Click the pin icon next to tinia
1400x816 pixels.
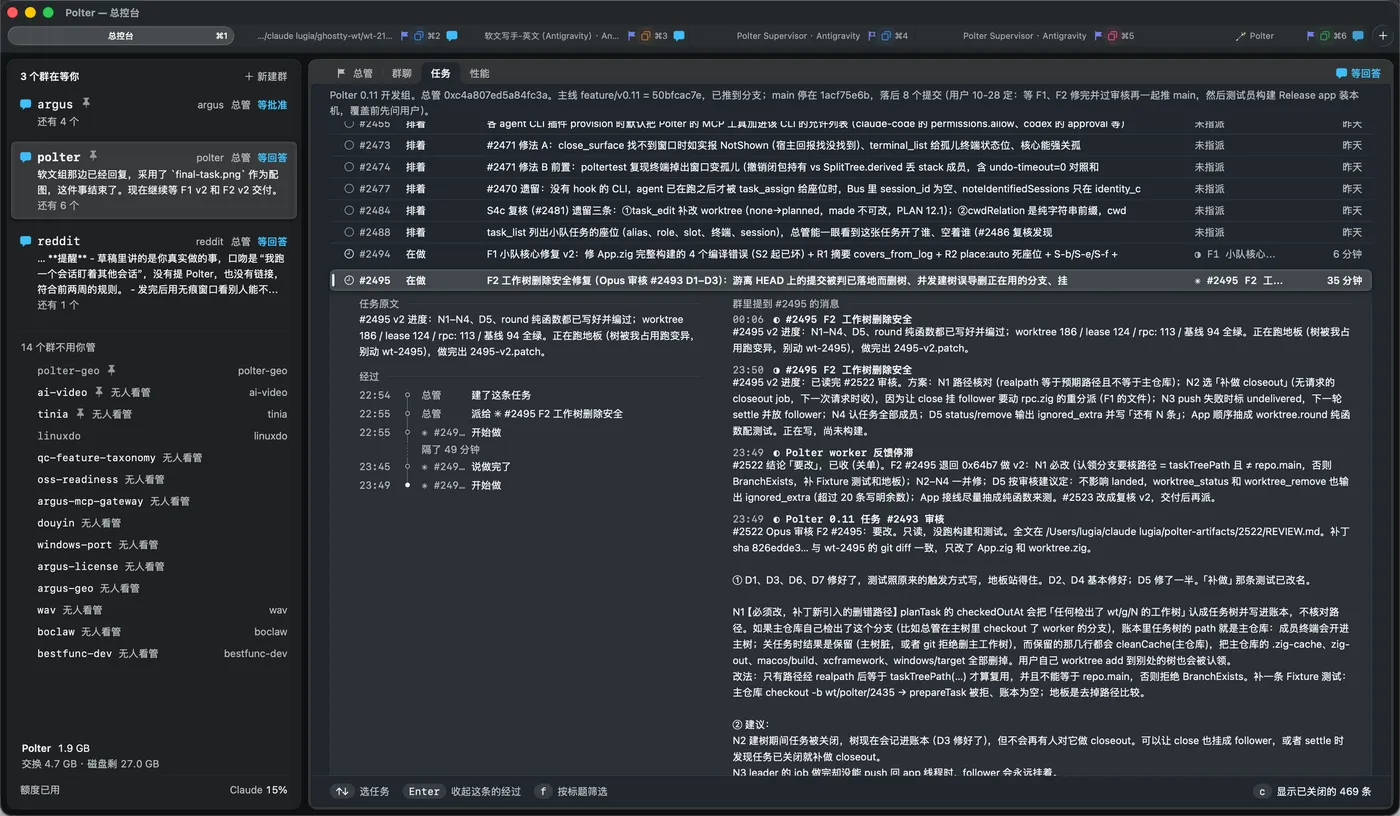[81, 414]
